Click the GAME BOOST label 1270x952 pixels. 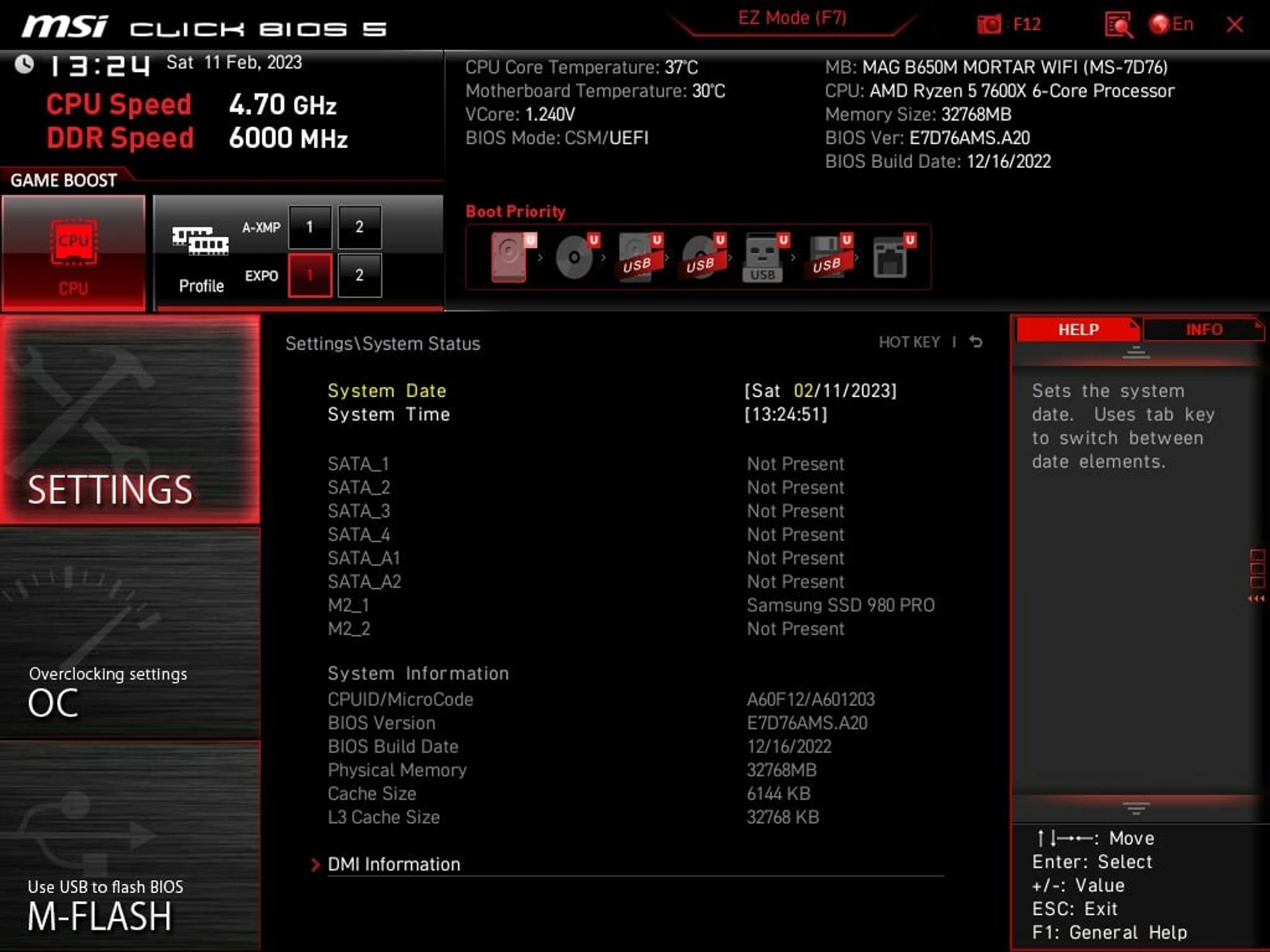click(x=63, y=180)
